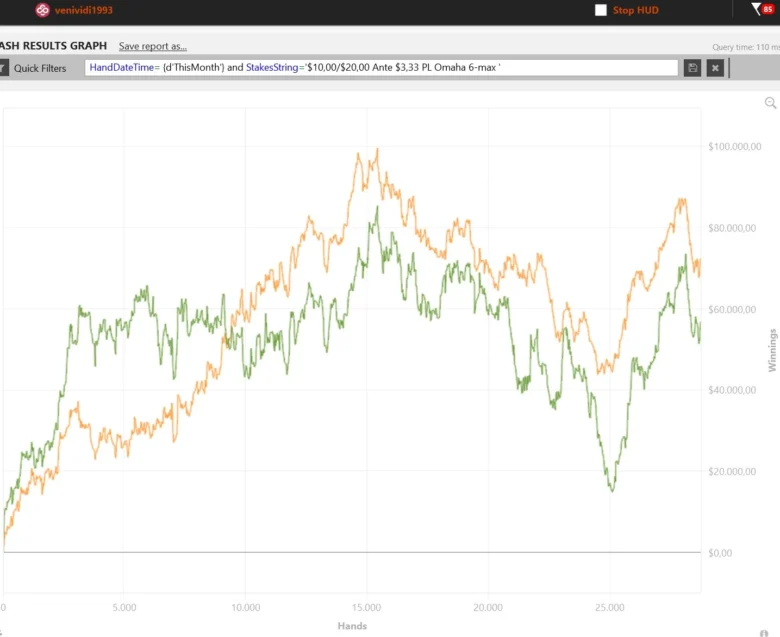Click into the HandDateTime filter expression field

point(380,68)
